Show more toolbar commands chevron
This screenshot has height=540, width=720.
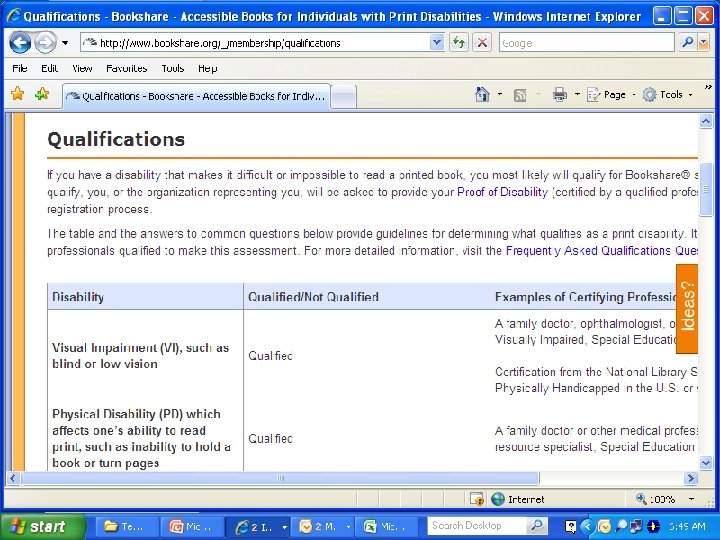pos(708,87)
